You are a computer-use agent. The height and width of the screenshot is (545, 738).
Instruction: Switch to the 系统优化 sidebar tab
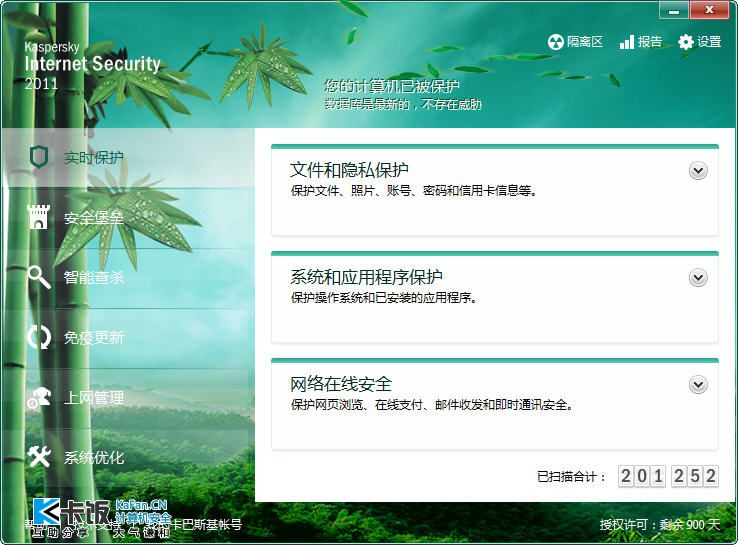[x=128, y=457]
